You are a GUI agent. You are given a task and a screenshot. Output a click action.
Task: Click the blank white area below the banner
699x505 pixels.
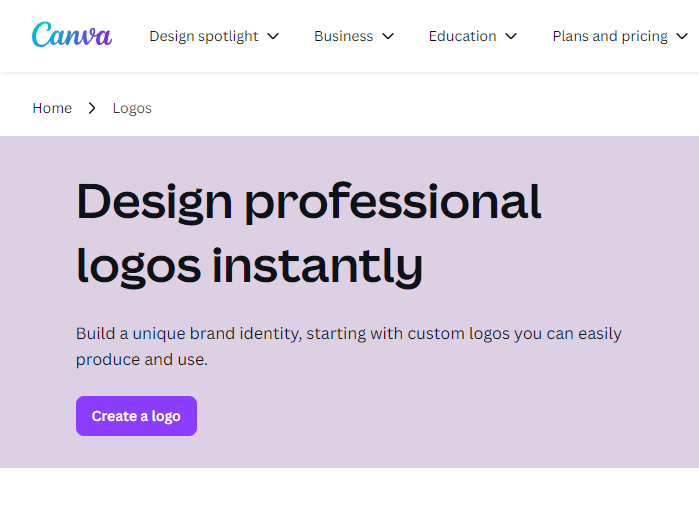click(350, 487)
